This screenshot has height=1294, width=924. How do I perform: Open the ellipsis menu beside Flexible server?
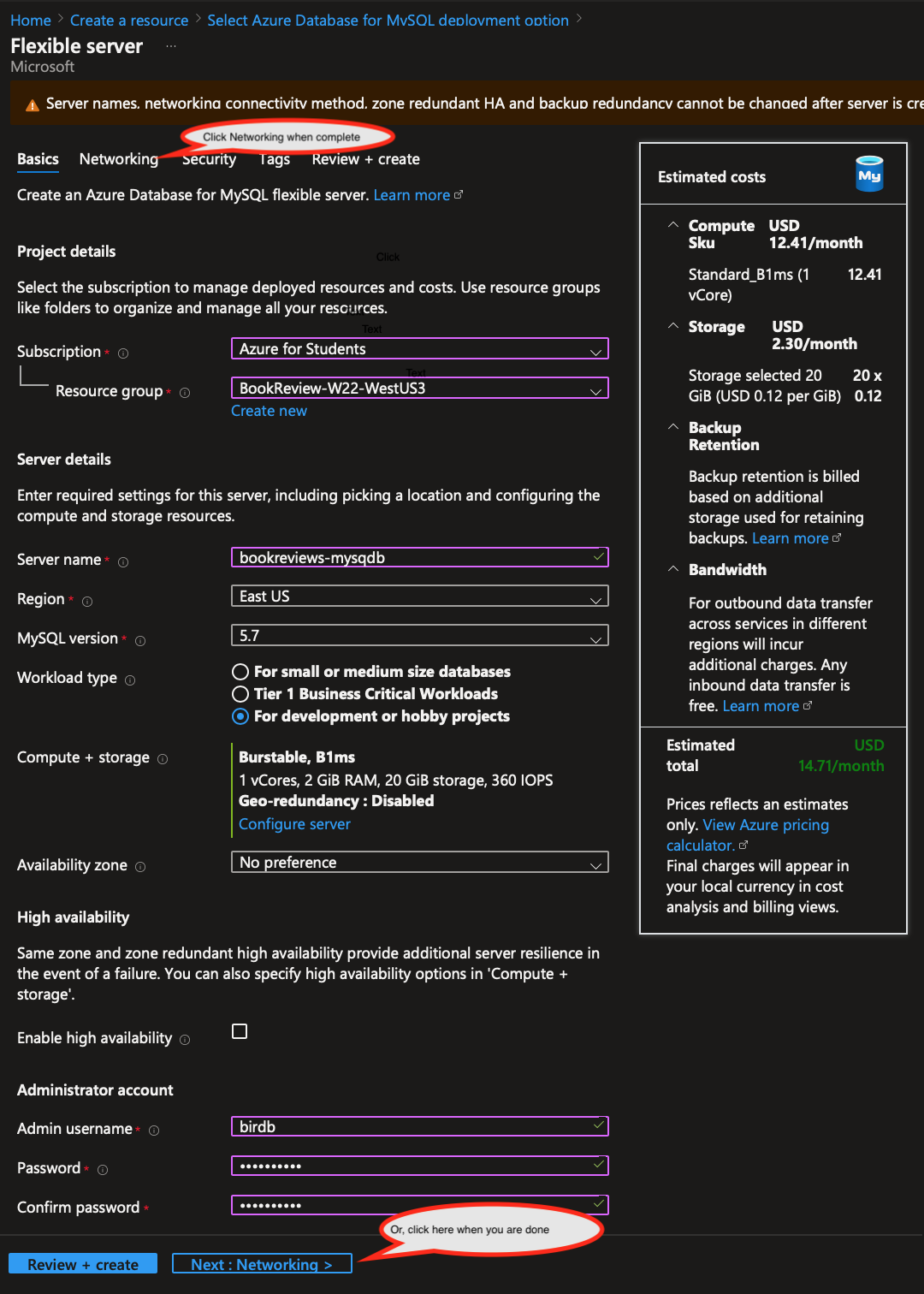171,46
